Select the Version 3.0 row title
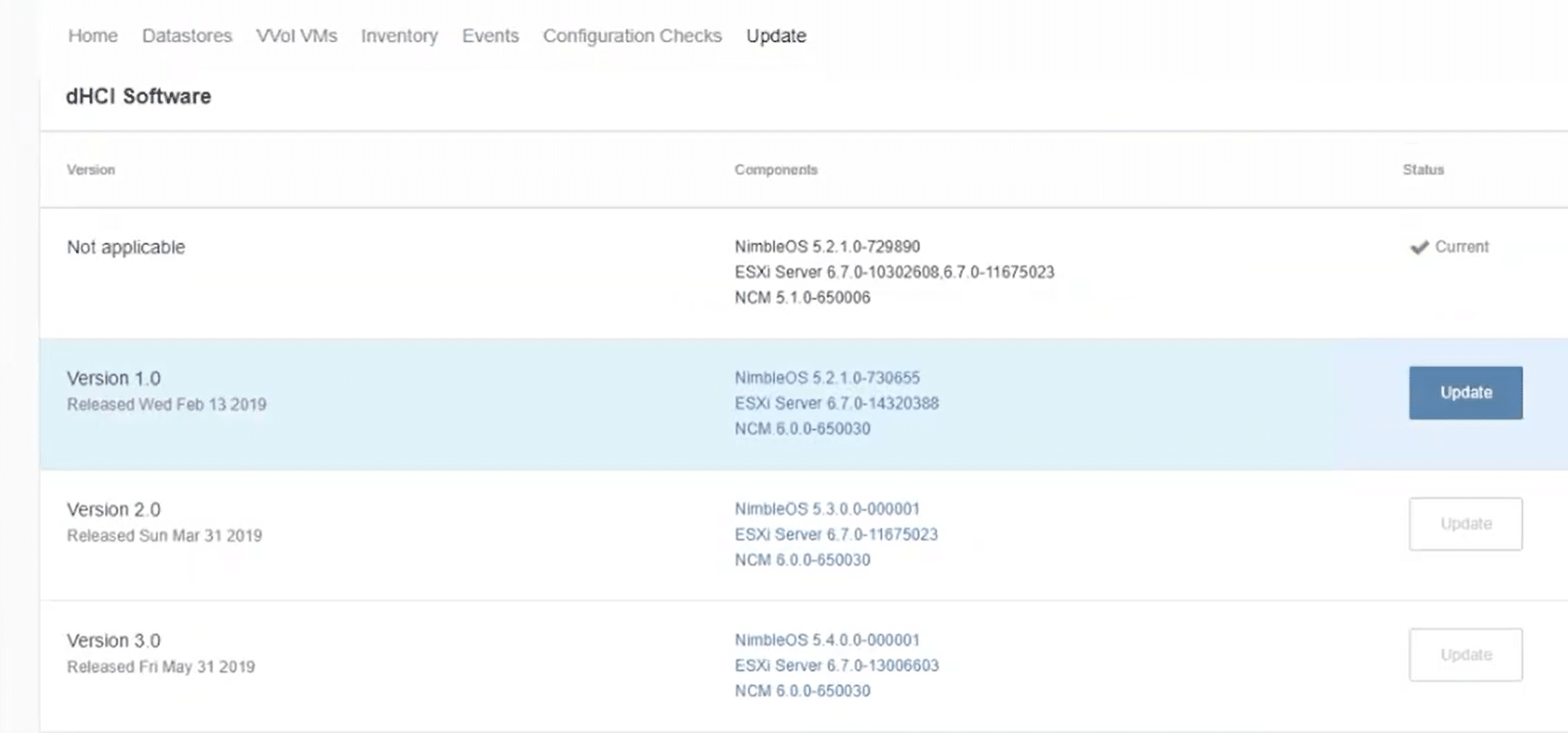 tap(114, 641)
